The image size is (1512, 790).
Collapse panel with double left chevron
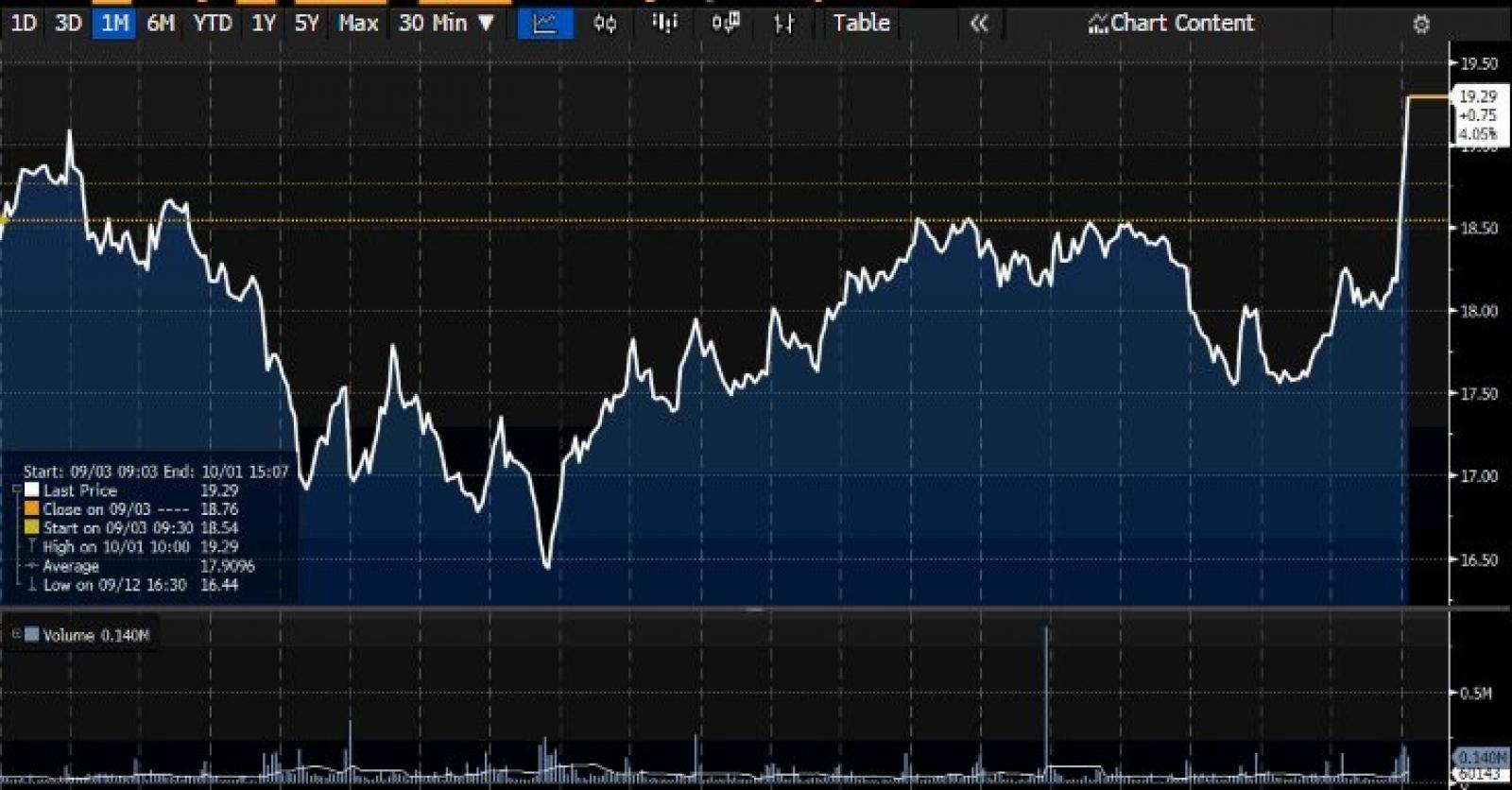(979, 24)
